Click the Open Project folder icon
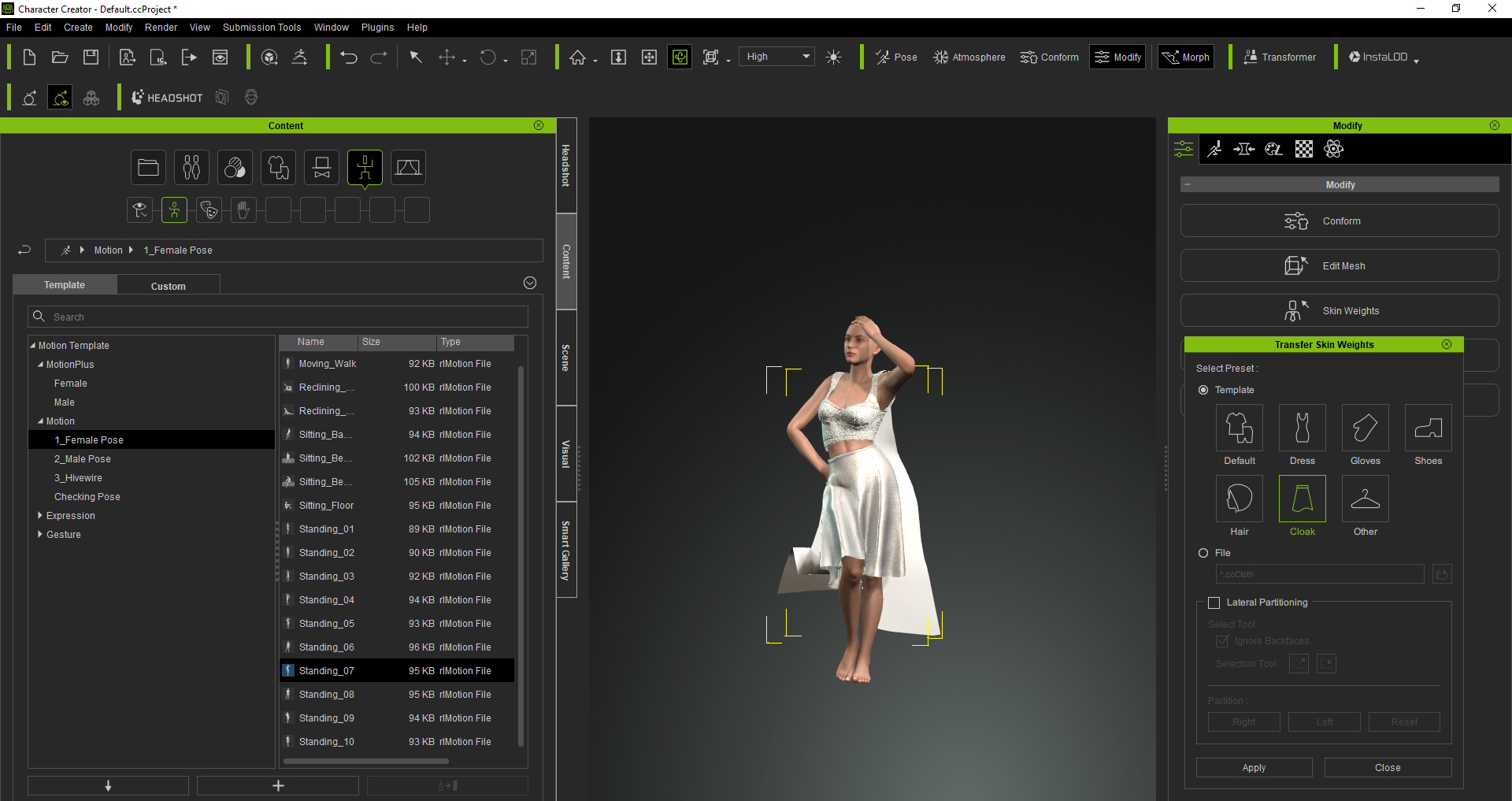The width and height of the screenshot is (1512, 801). pos(60,57)
